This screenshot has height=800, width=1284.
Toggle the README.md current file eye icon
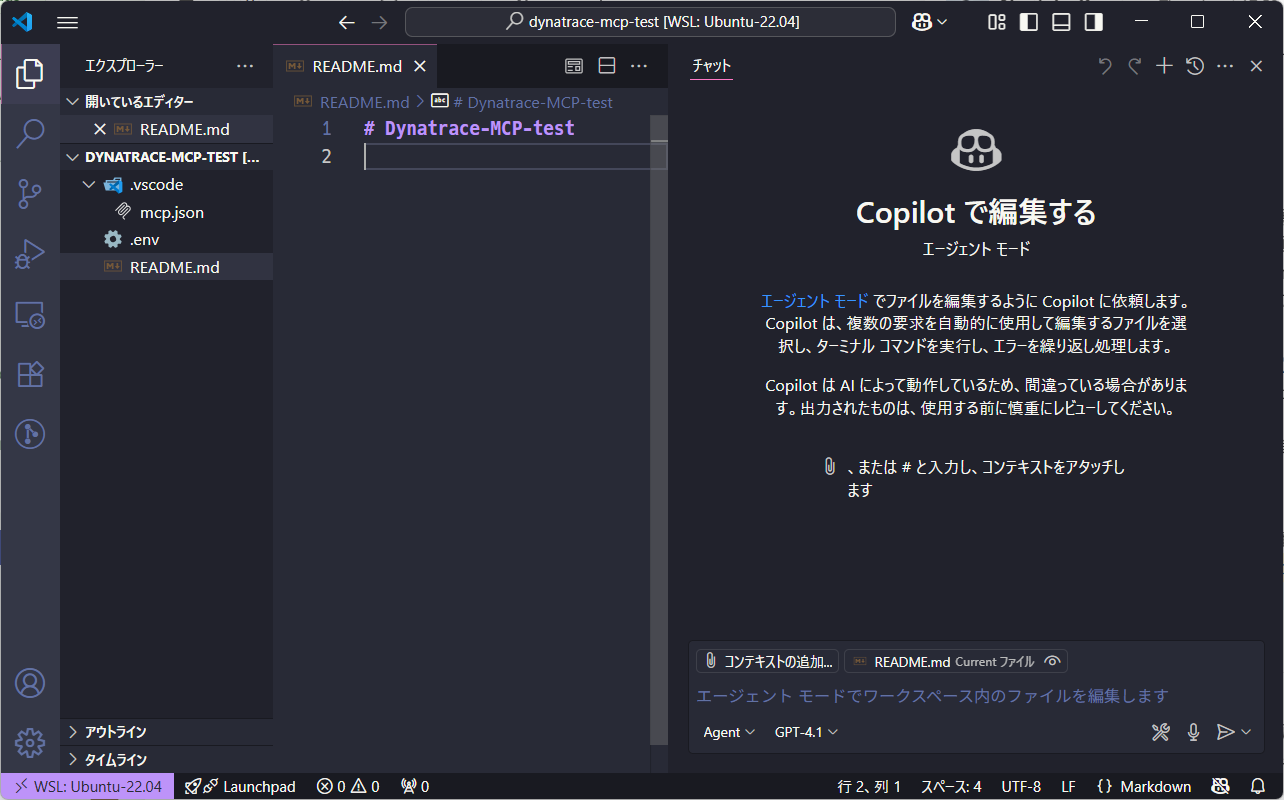pyautogui.click(x=1052, y=661)
